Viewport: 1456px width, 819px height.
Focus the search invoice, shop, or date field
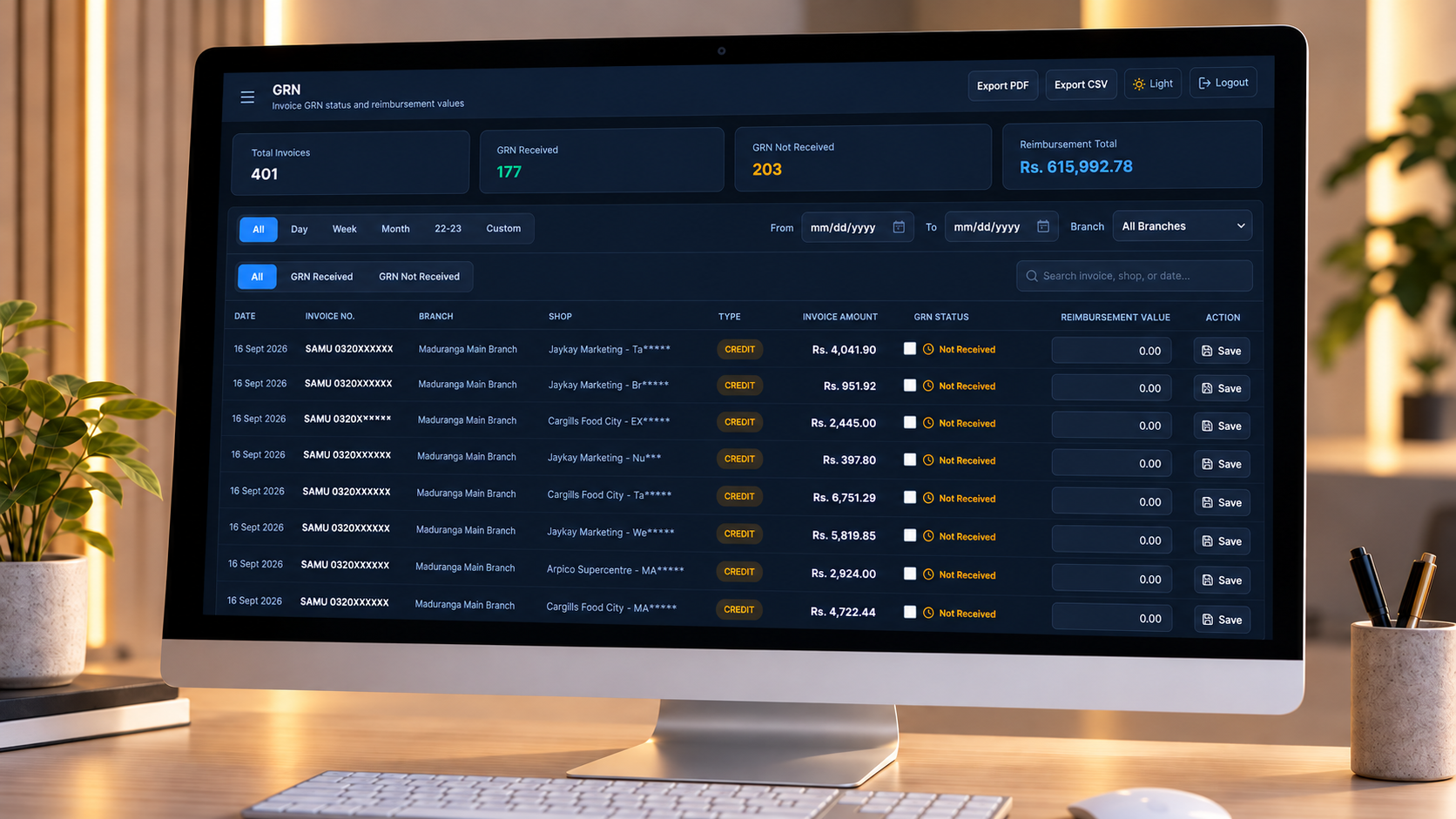pyautogui.click(x=1134, y=276)
